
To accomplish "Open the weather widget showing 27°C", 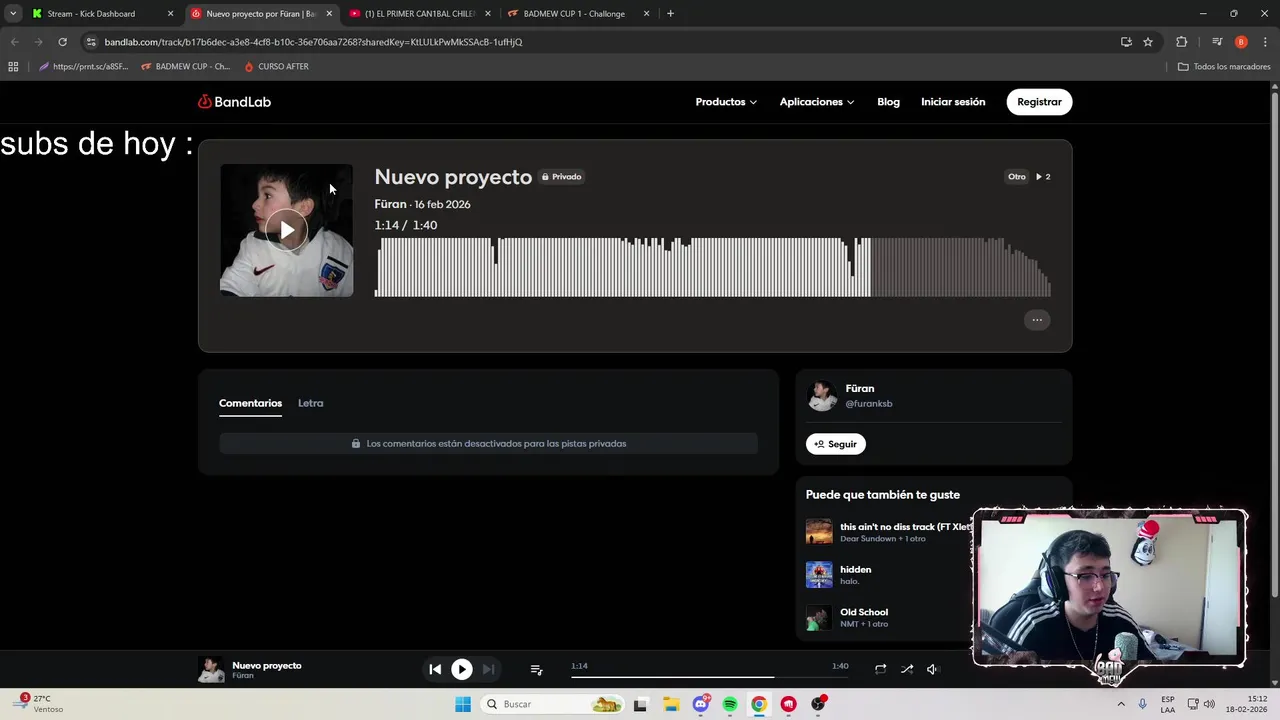I will coord(40,704).
